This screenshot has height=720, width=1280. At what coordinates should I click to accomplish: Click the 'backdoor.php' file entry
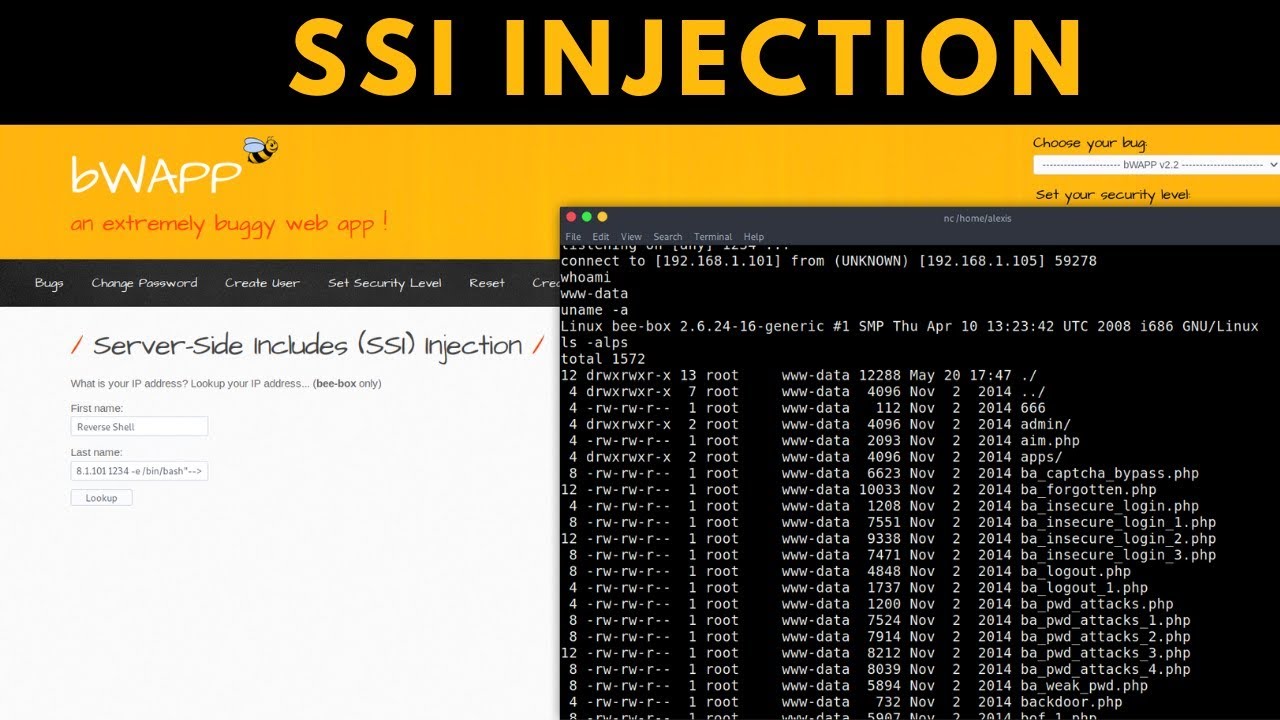pyautogui.click(x=1072, y=703)
